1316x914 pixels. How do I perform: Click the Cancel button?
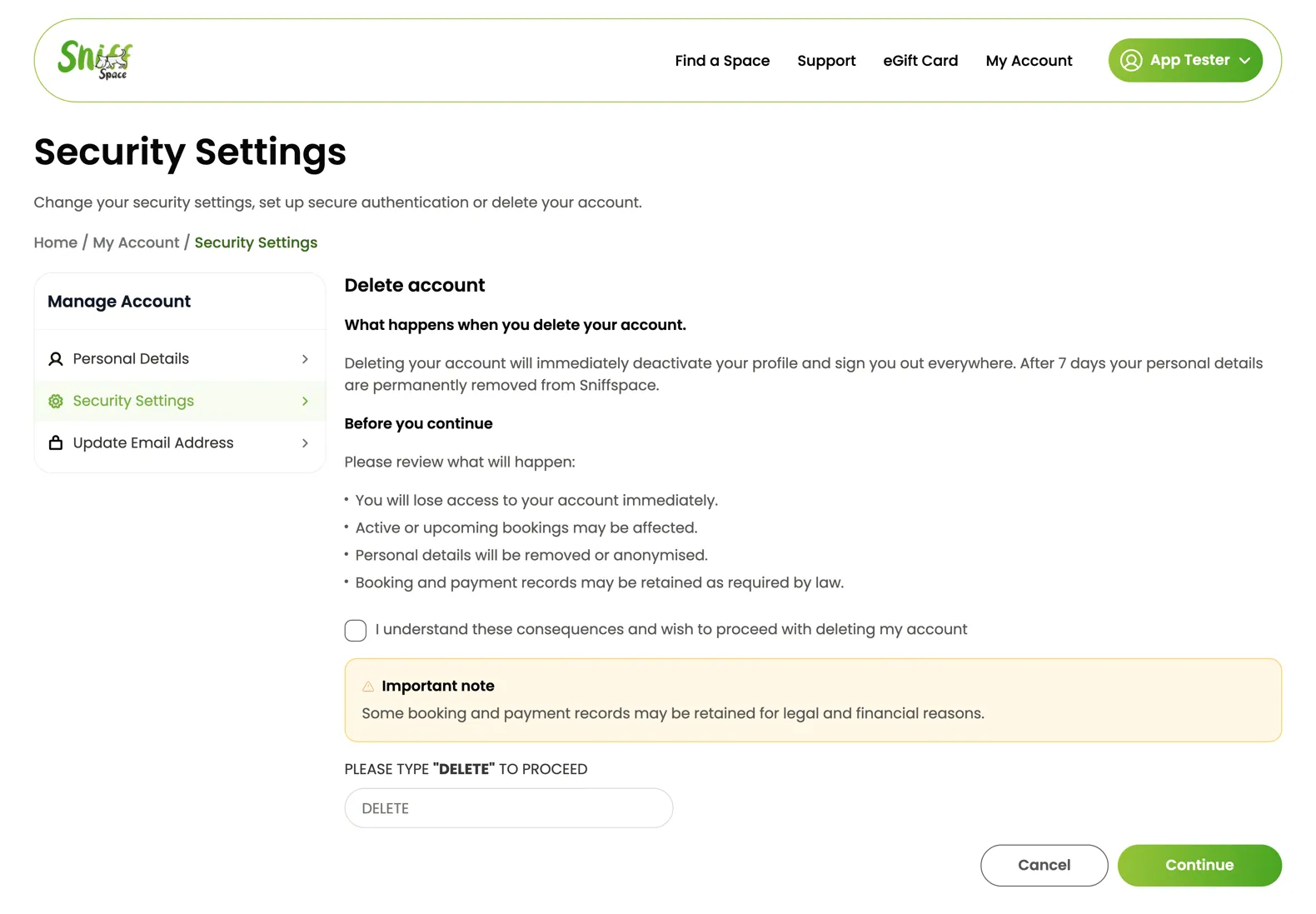click(1044, 865)
